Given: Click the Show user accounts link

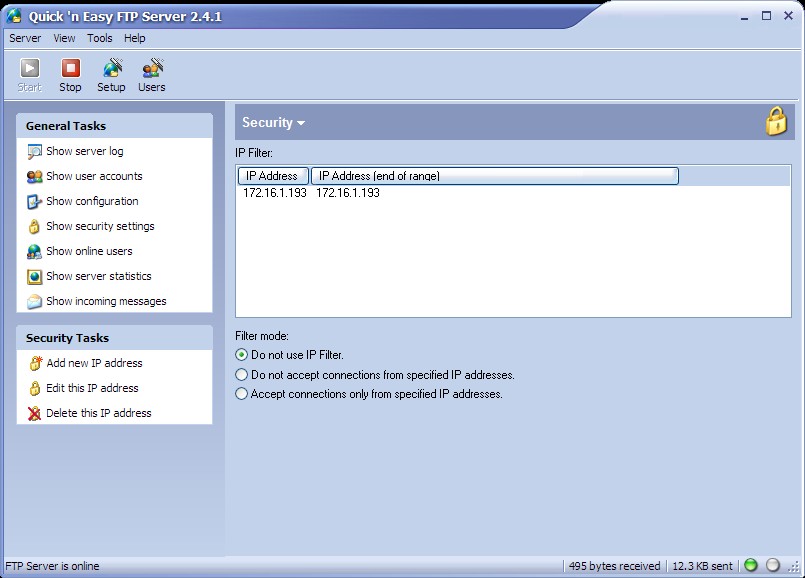Looking at the screenshot, I should 94,176.
